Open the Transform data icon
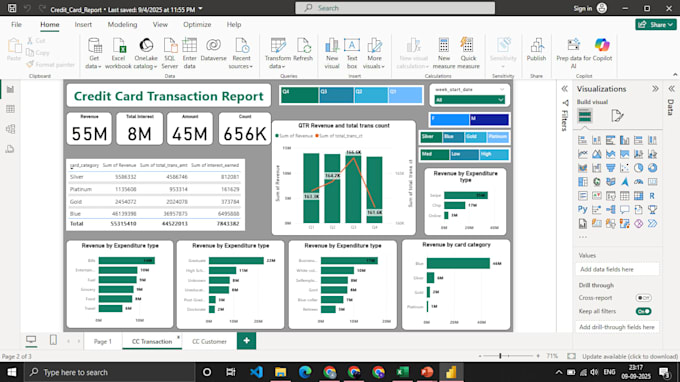The width and height of the screenshot is (680, 382). tap(278, 45)
